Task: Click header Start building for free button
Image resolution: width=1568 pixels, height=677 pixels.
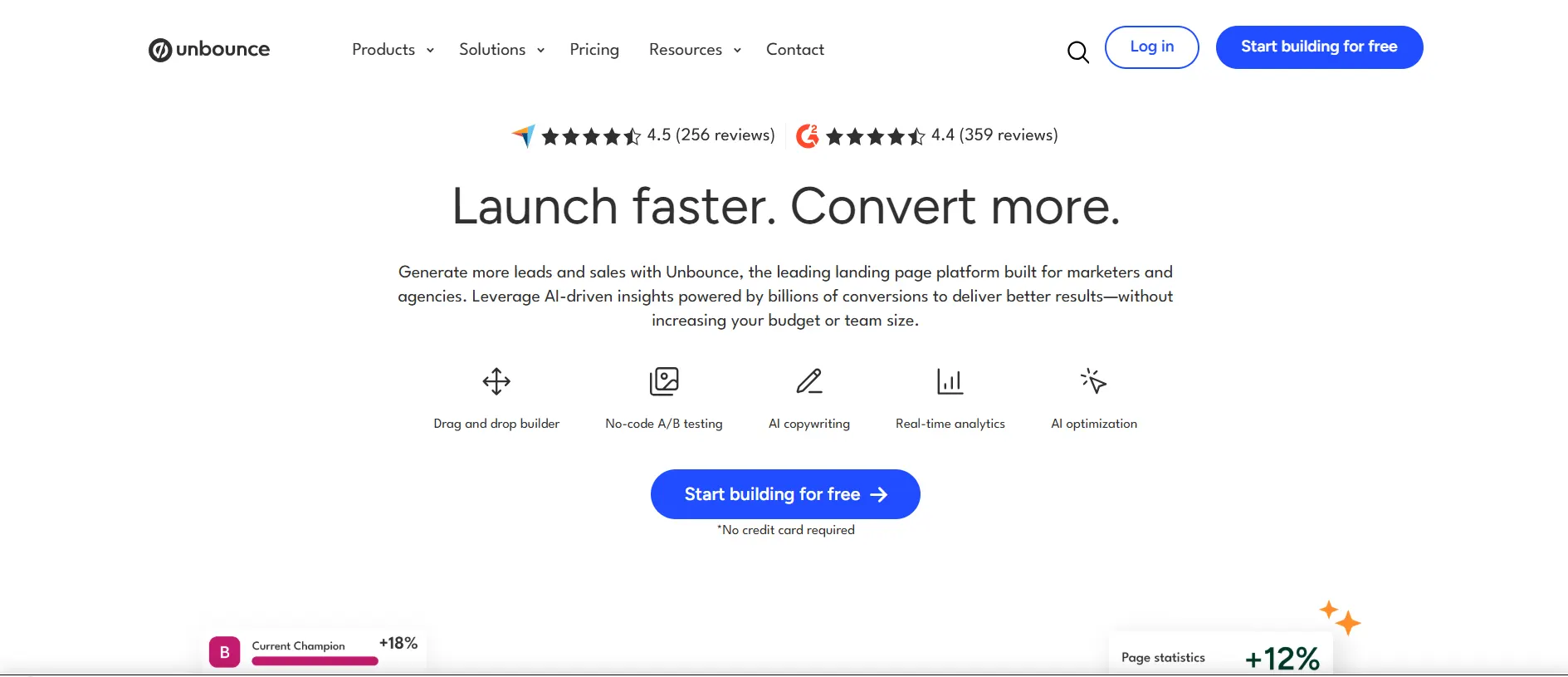Action: [1320, 47]
